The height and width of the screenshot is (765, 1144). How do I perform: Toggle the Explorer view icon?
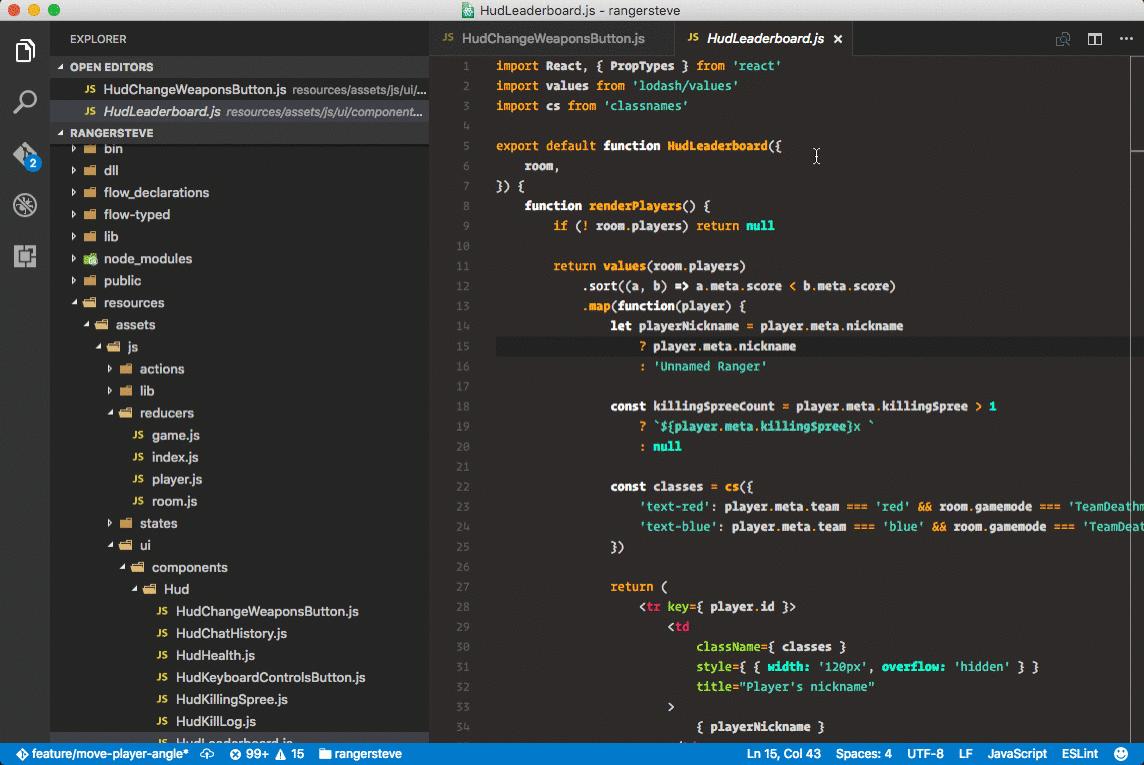pos(25,50)
